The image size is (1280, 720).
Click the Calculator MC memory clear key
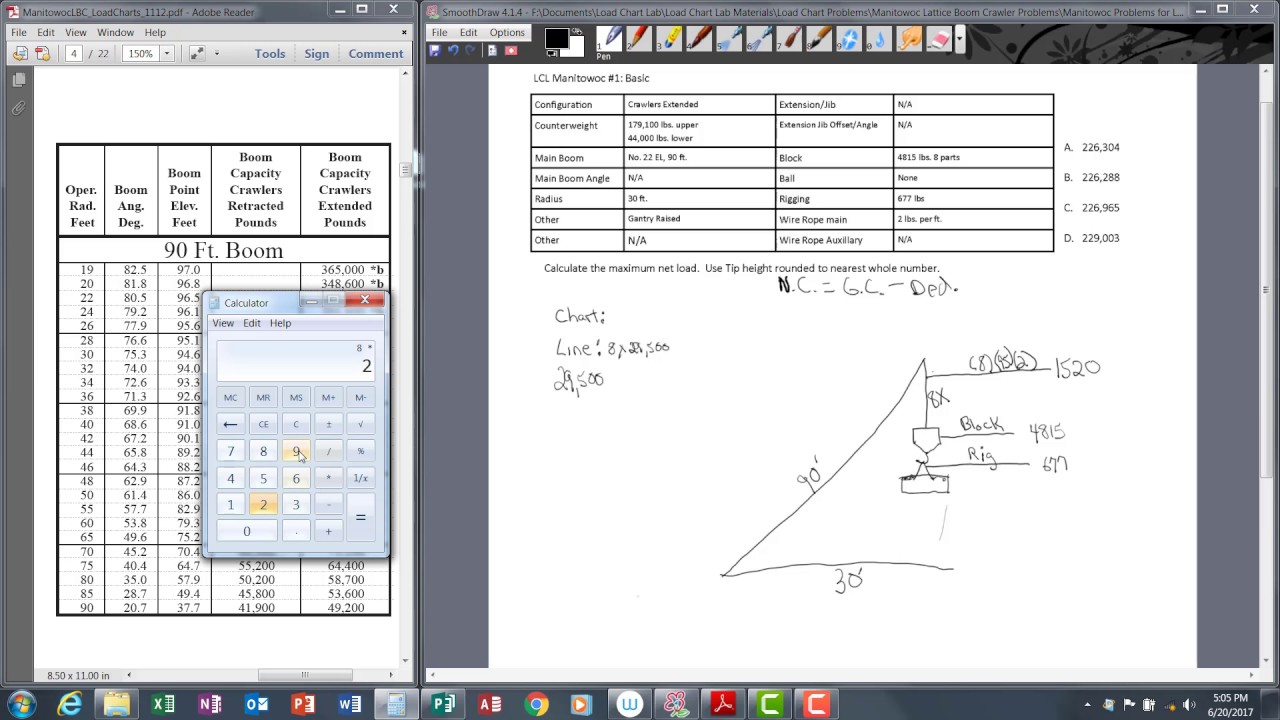[231, 397]
